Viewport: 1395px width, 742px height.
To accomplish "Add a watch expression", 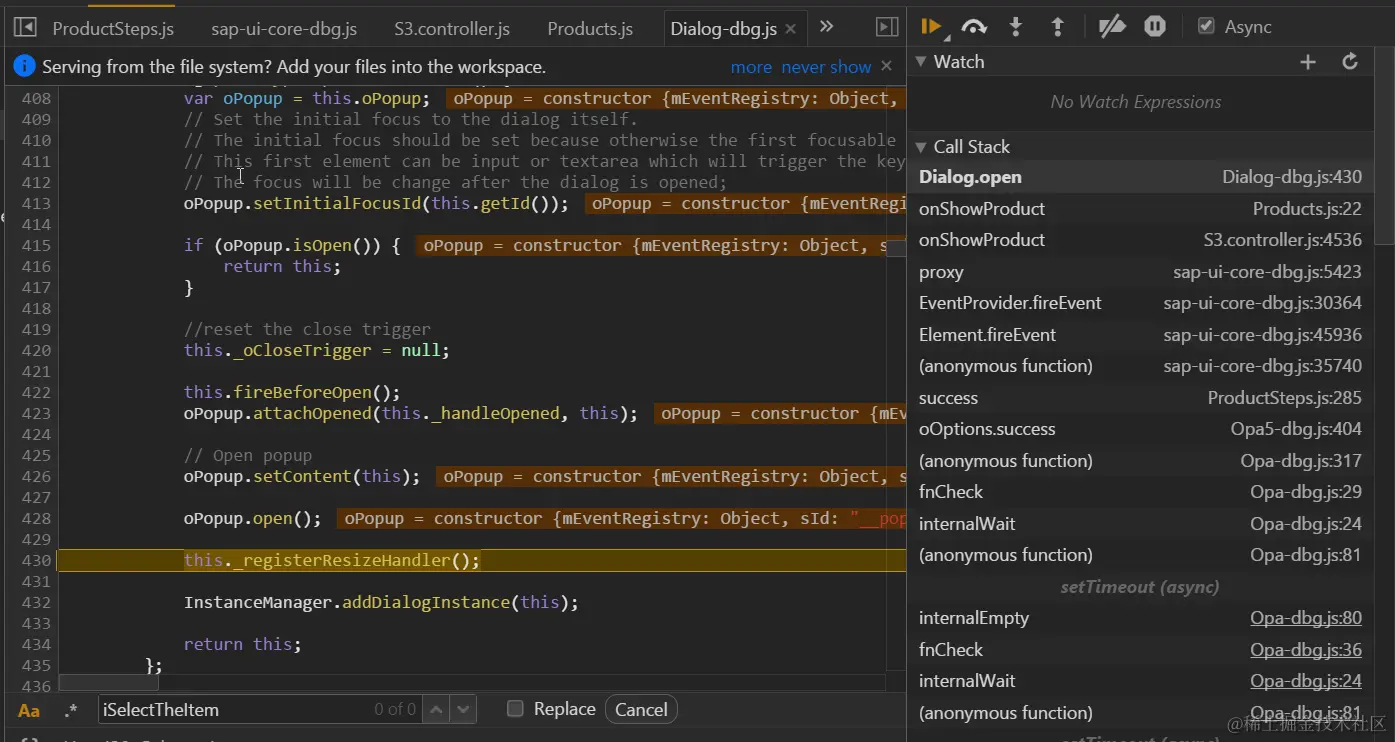I will (x=1308, y=62).
